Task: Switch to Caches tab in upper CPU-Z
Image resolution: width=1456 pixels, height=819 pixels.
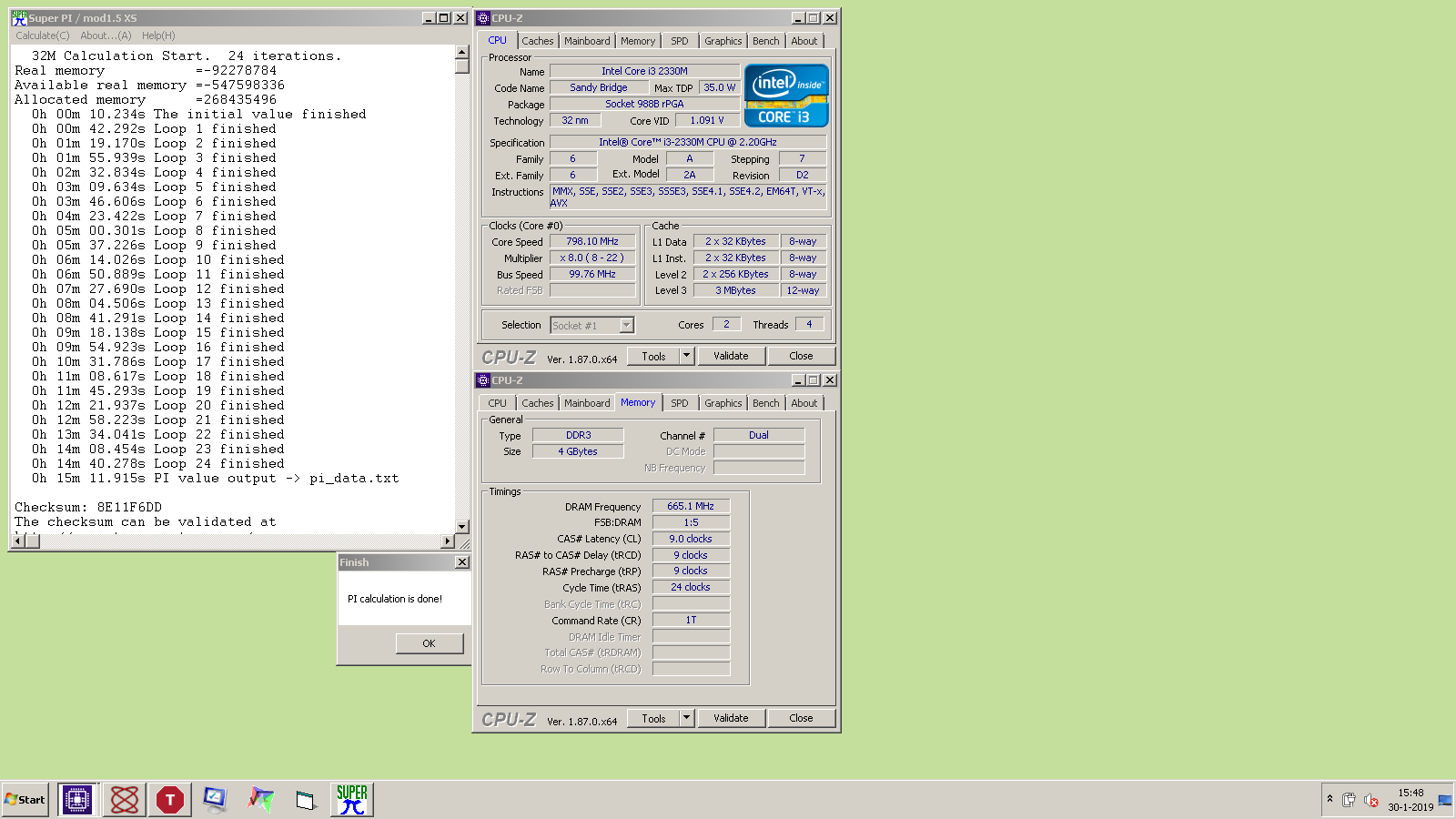Action: 537,41
